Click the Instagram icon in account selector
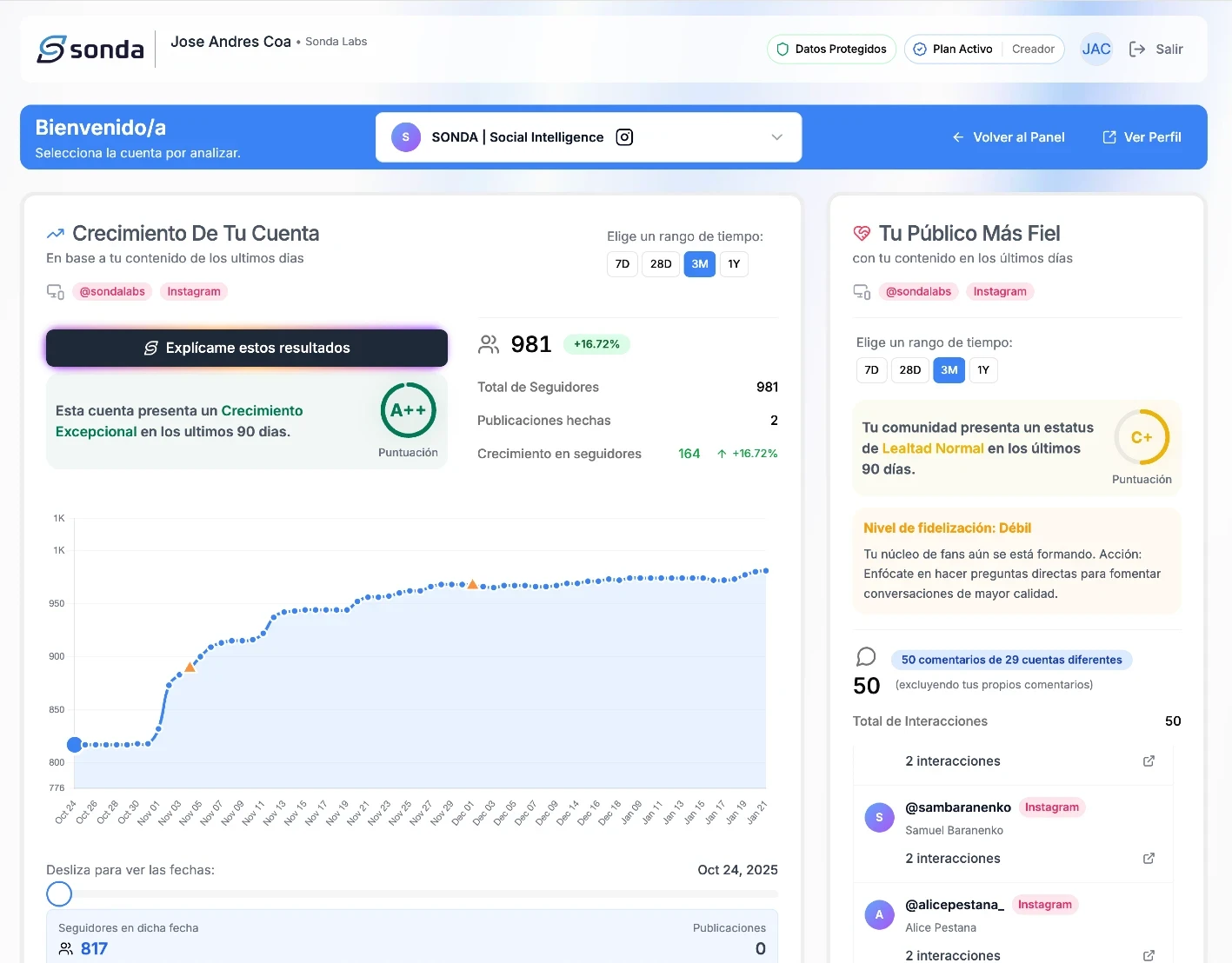1232x963 pixels. pos(624,137)
